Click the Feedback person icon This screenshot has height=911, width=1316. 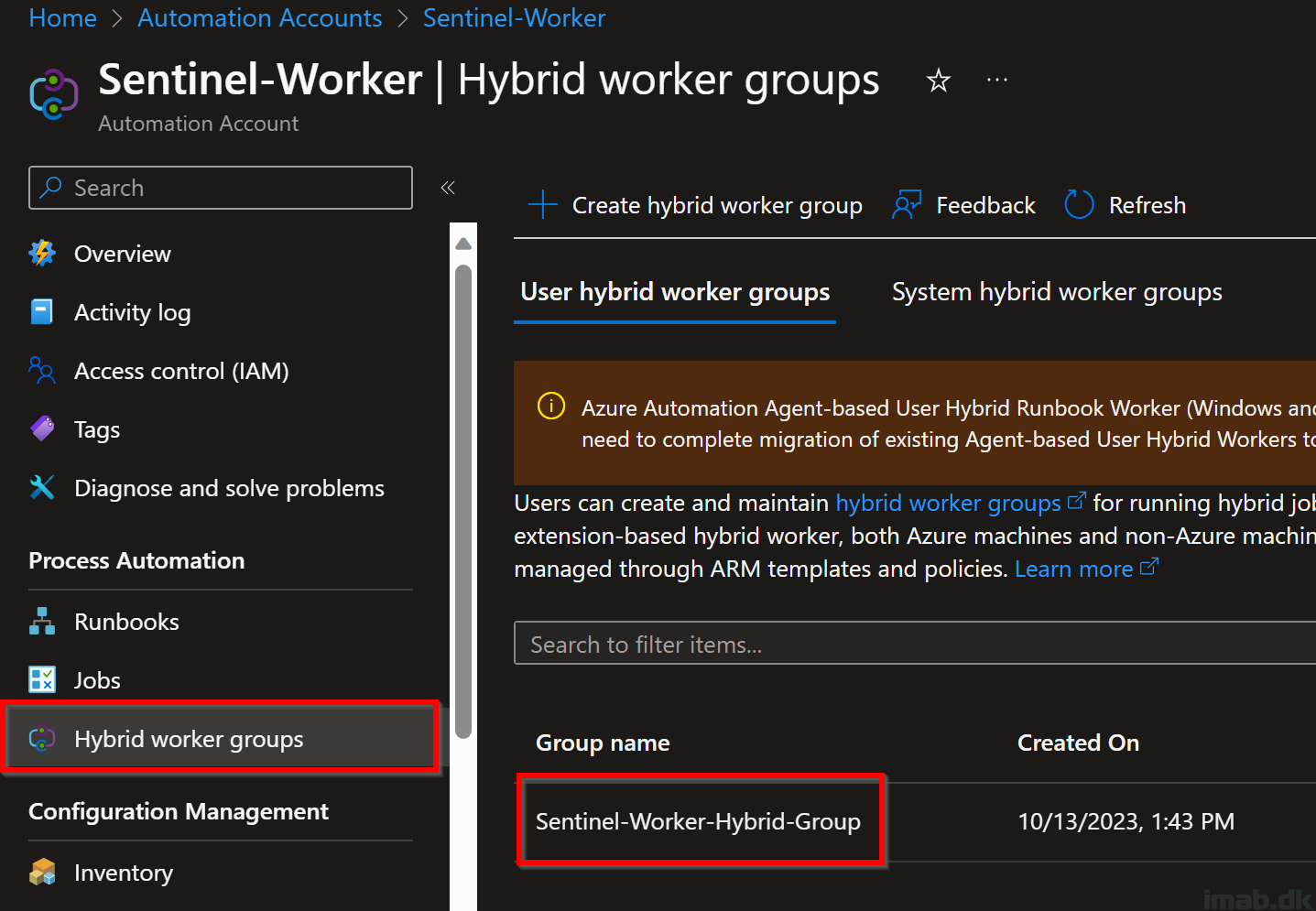pos(906,204)
